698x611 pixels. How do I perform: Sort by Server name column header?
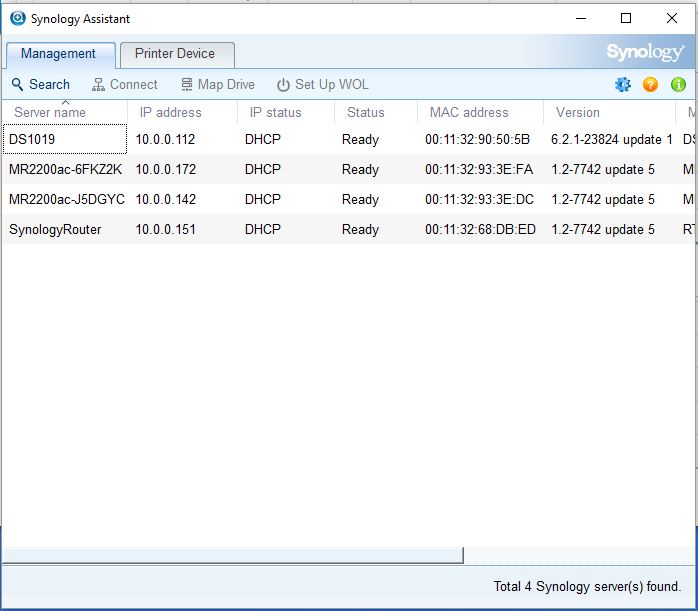pyautogui.click(x=65, y=112)
